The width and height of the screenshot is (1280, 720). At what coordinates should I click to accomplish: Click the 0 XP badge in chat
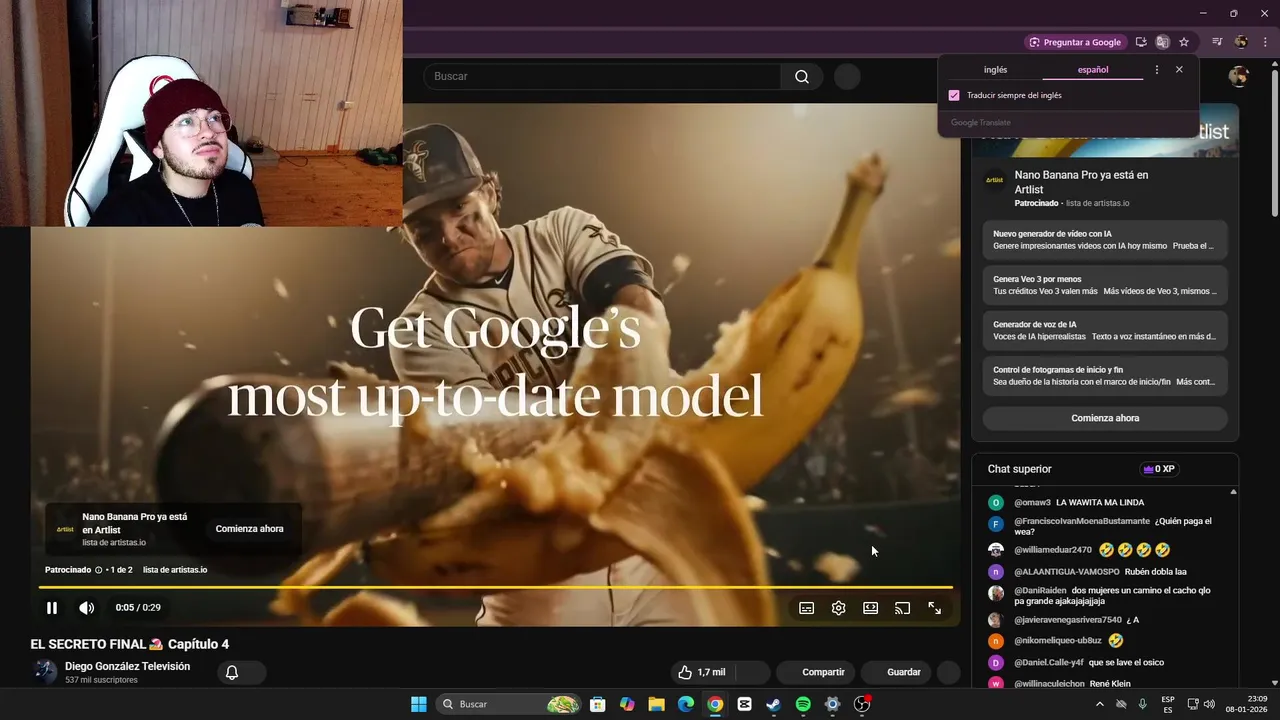coord(1158,469)
